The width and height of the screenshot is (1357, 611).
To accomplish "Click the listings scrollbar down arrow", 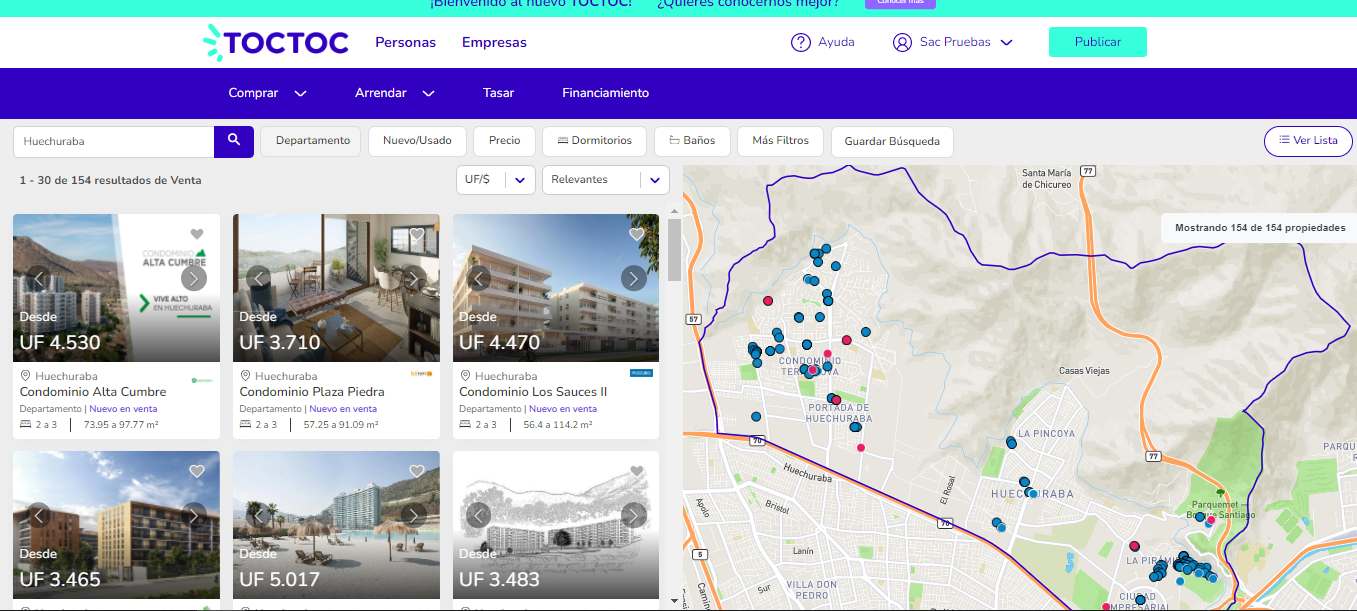I will point(674,601).
